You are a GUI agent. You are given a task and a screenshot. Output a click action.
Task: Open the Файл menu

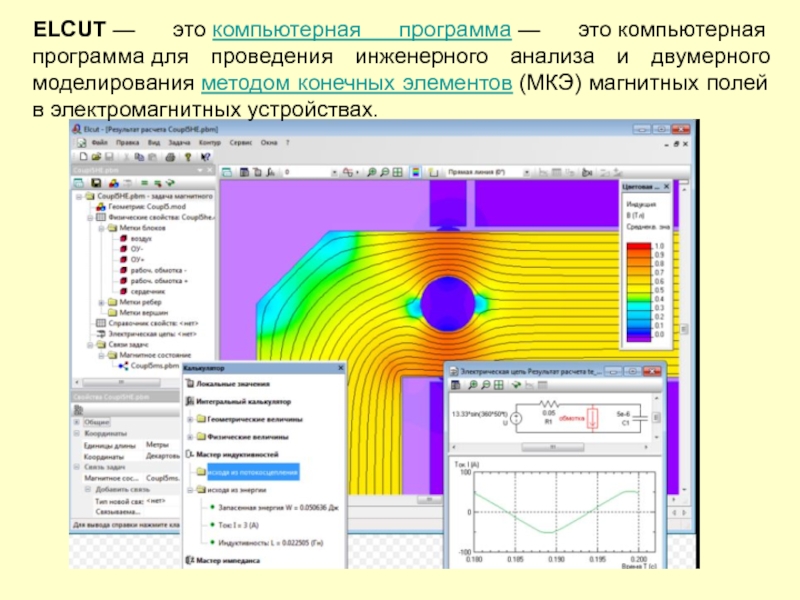[x=99, y=143]
